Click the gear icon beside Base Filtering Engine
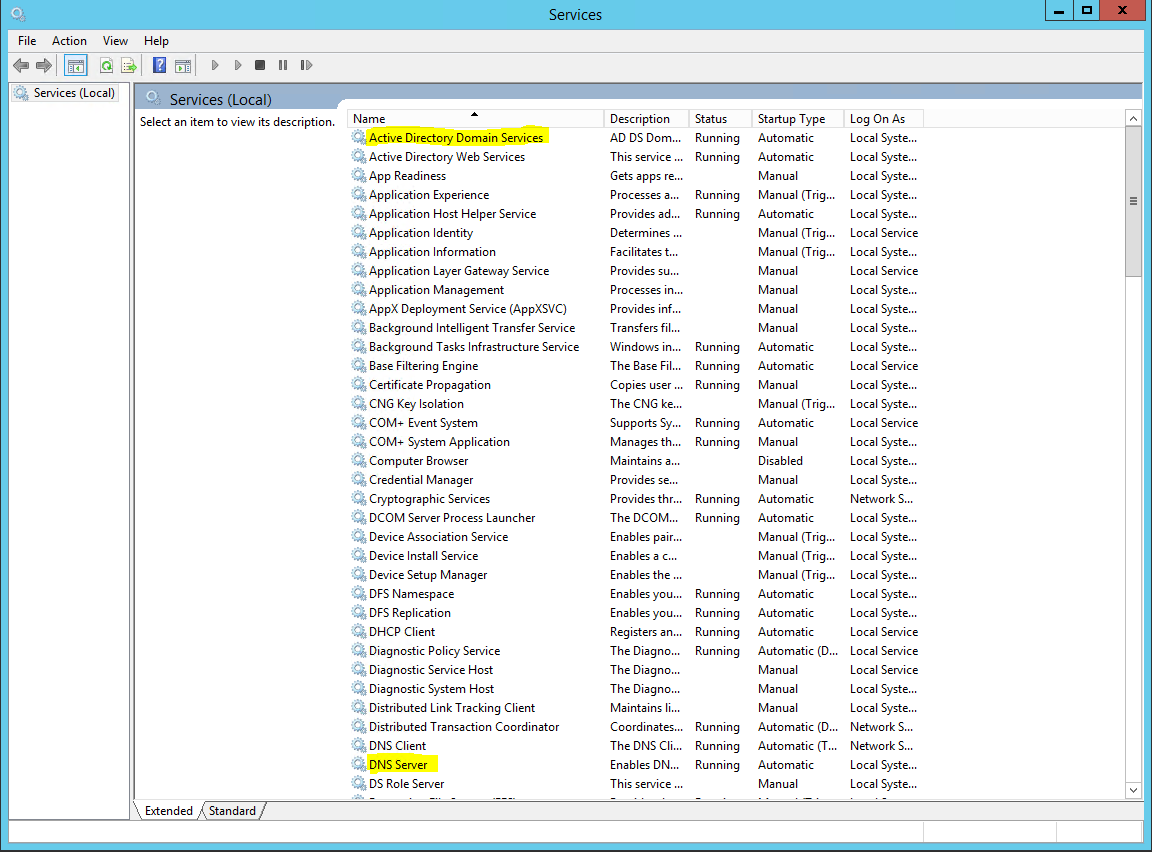 pyautogui.click(x=359, y=365)
